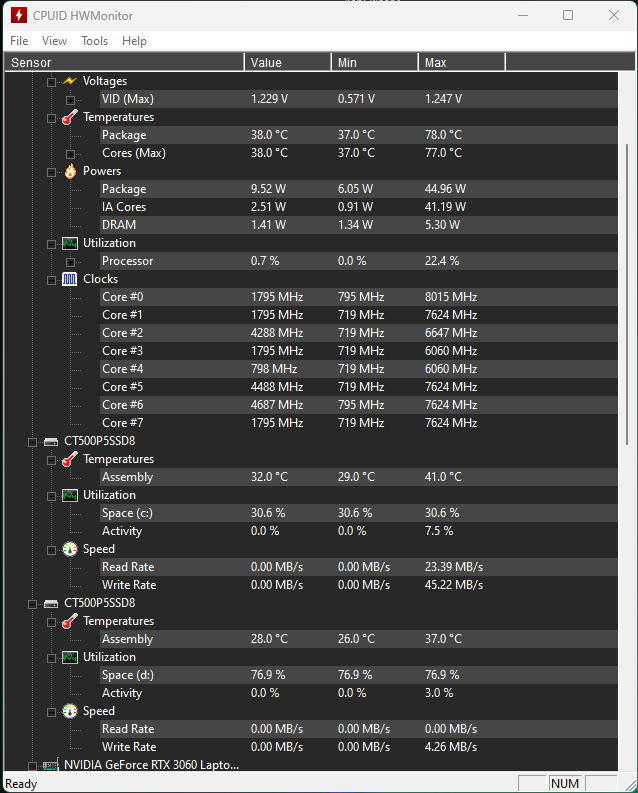Viewport: 638px width, 793px height.
Task: Open the View menu
Action: 54,41
